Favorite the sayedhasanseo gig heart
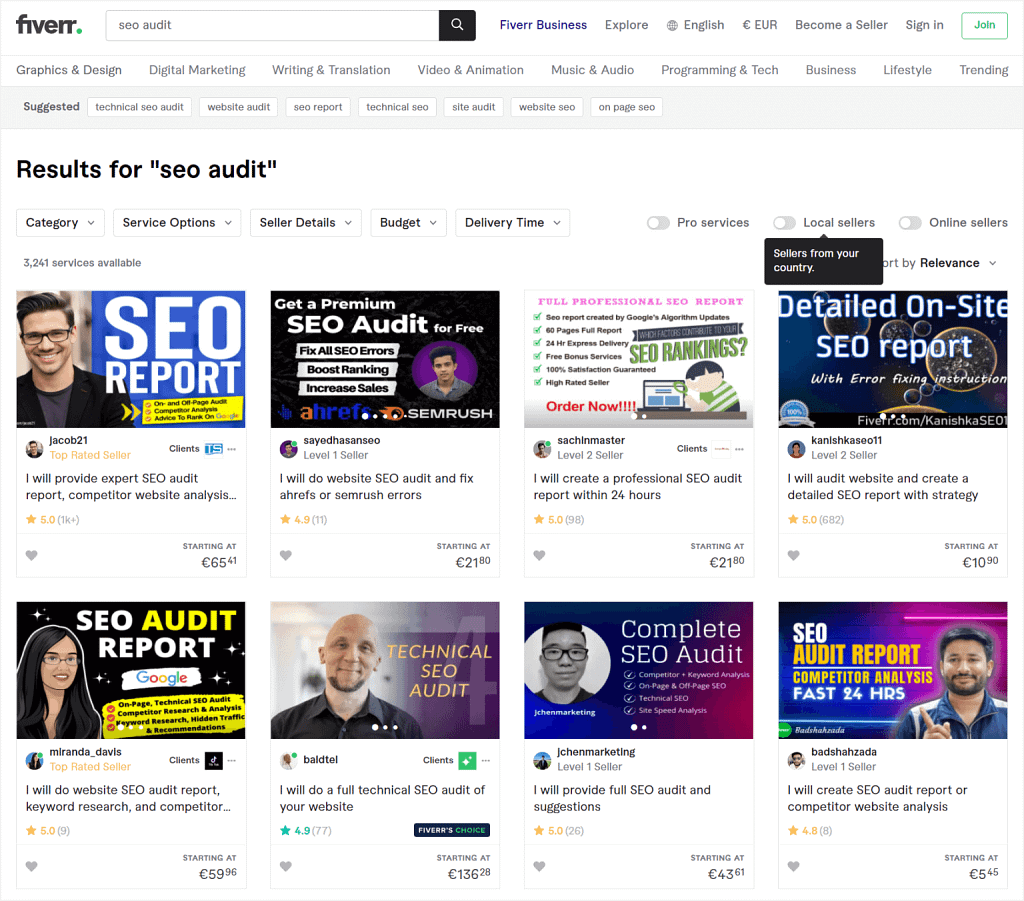Viewport: 1024px width, 901px height. pyautogui.click(x=285, y=555)
